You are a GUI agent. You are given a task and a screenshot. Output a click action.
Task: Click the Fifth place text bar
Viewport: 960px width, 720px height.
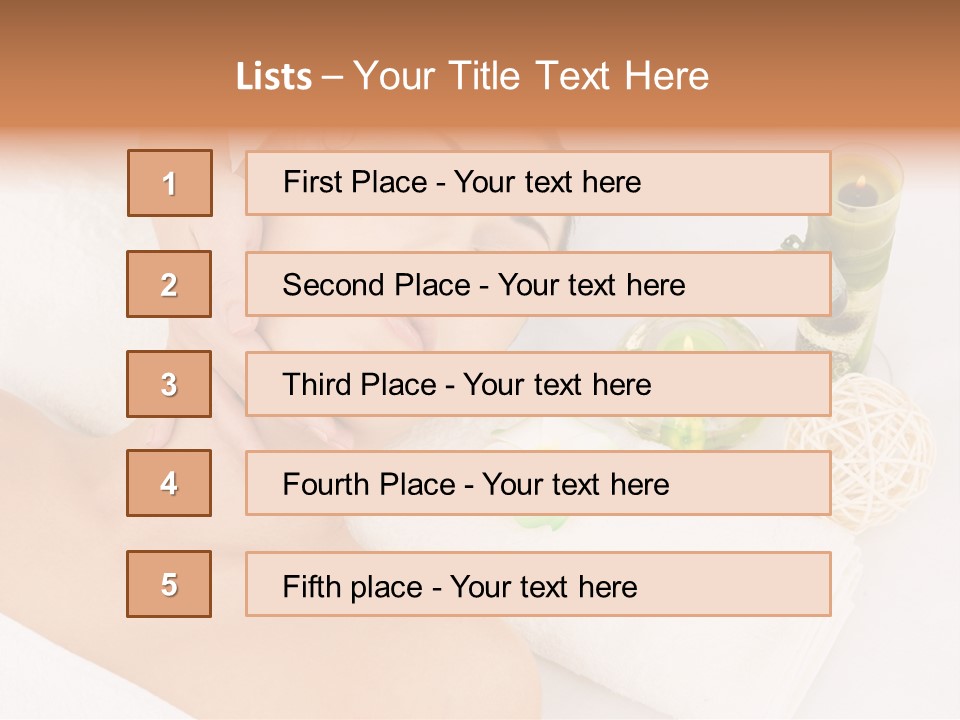coord(538,584)
